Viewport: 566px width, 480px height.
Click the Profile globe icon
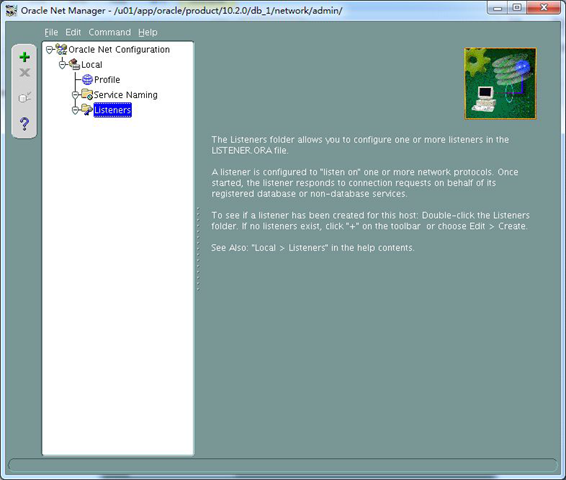coord(87,79)
